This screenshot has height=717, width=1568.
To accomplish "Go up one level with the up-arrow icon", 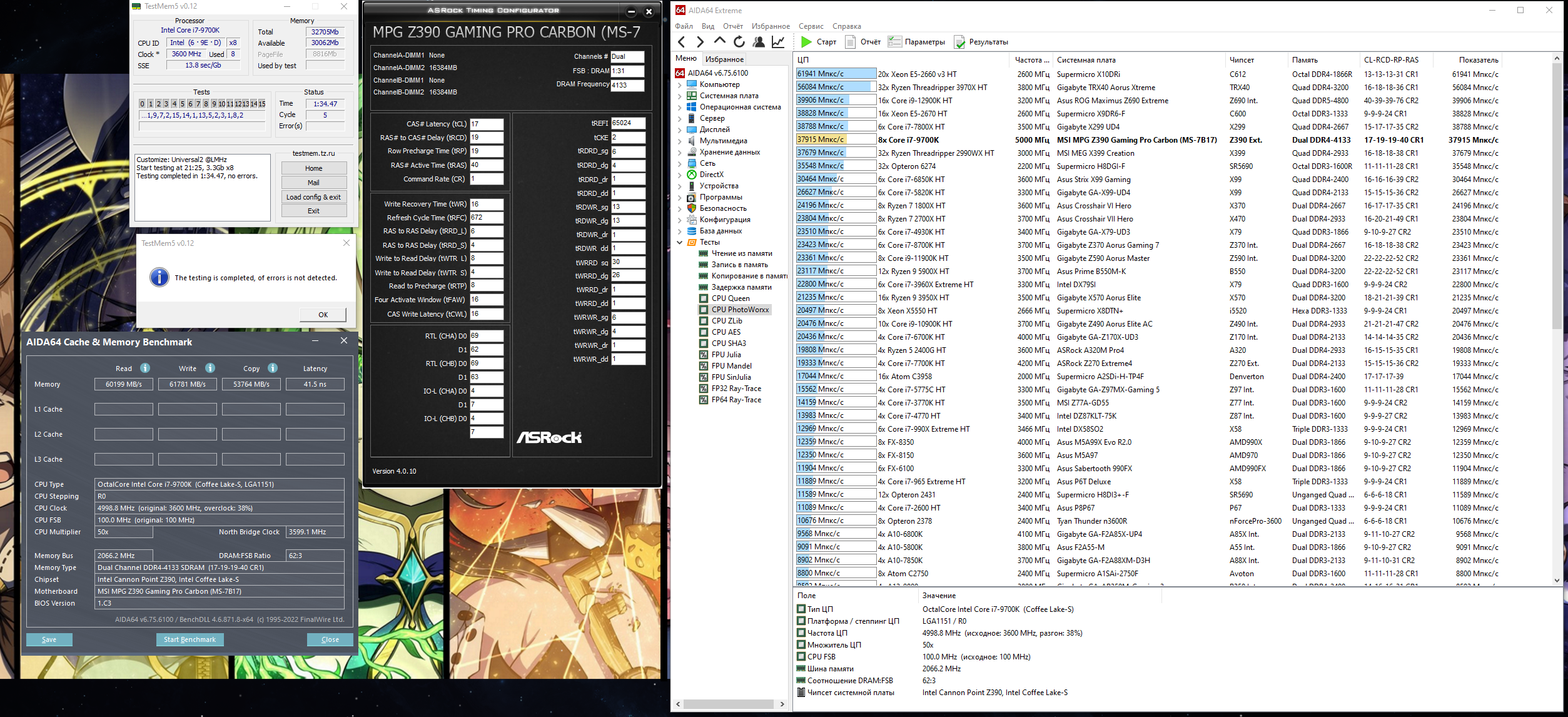I will tap(720, 41).
